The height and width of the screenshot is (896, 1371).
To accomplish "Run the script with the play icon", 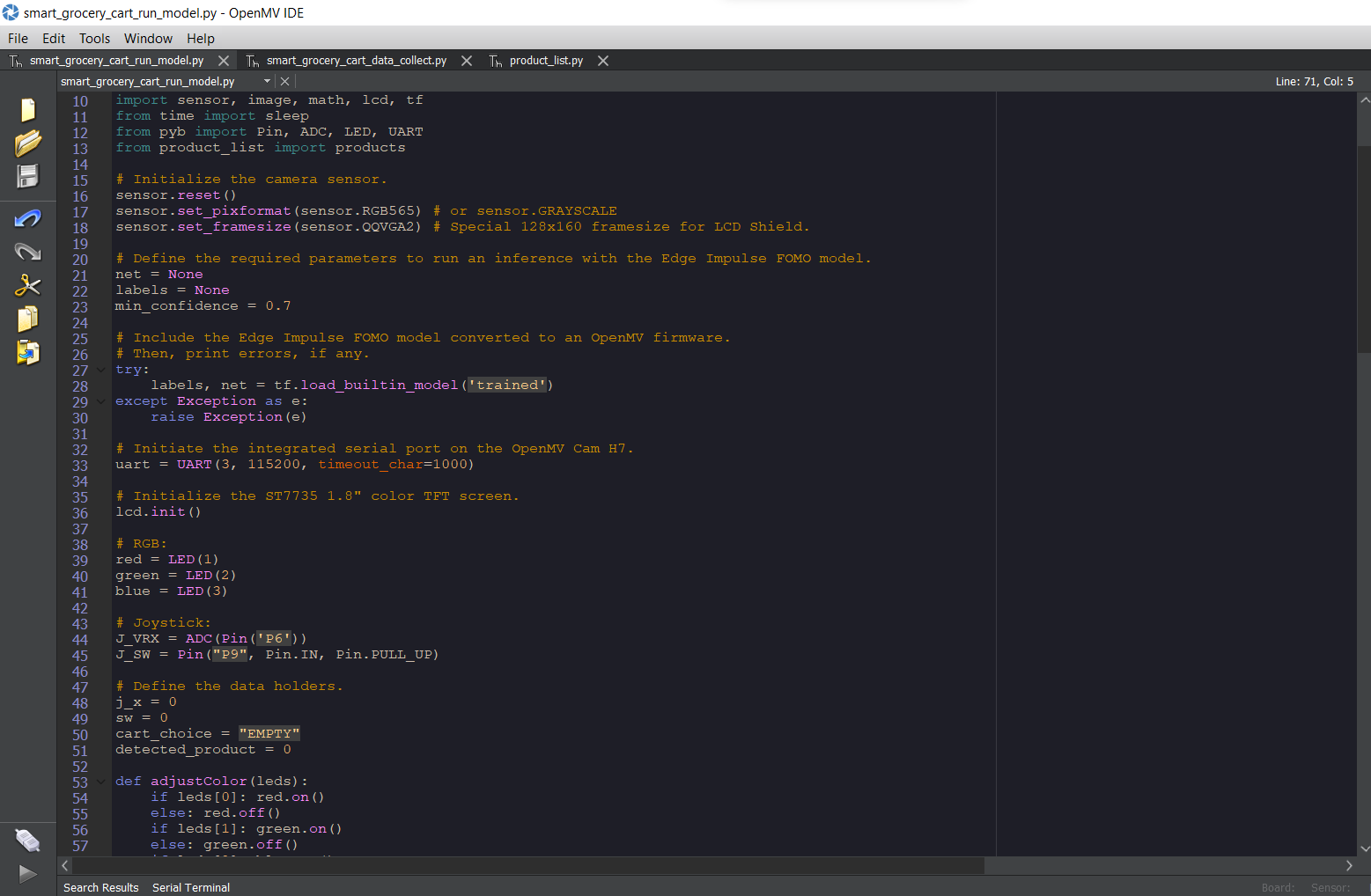I will pyautogui.click(x=27, y=873).
